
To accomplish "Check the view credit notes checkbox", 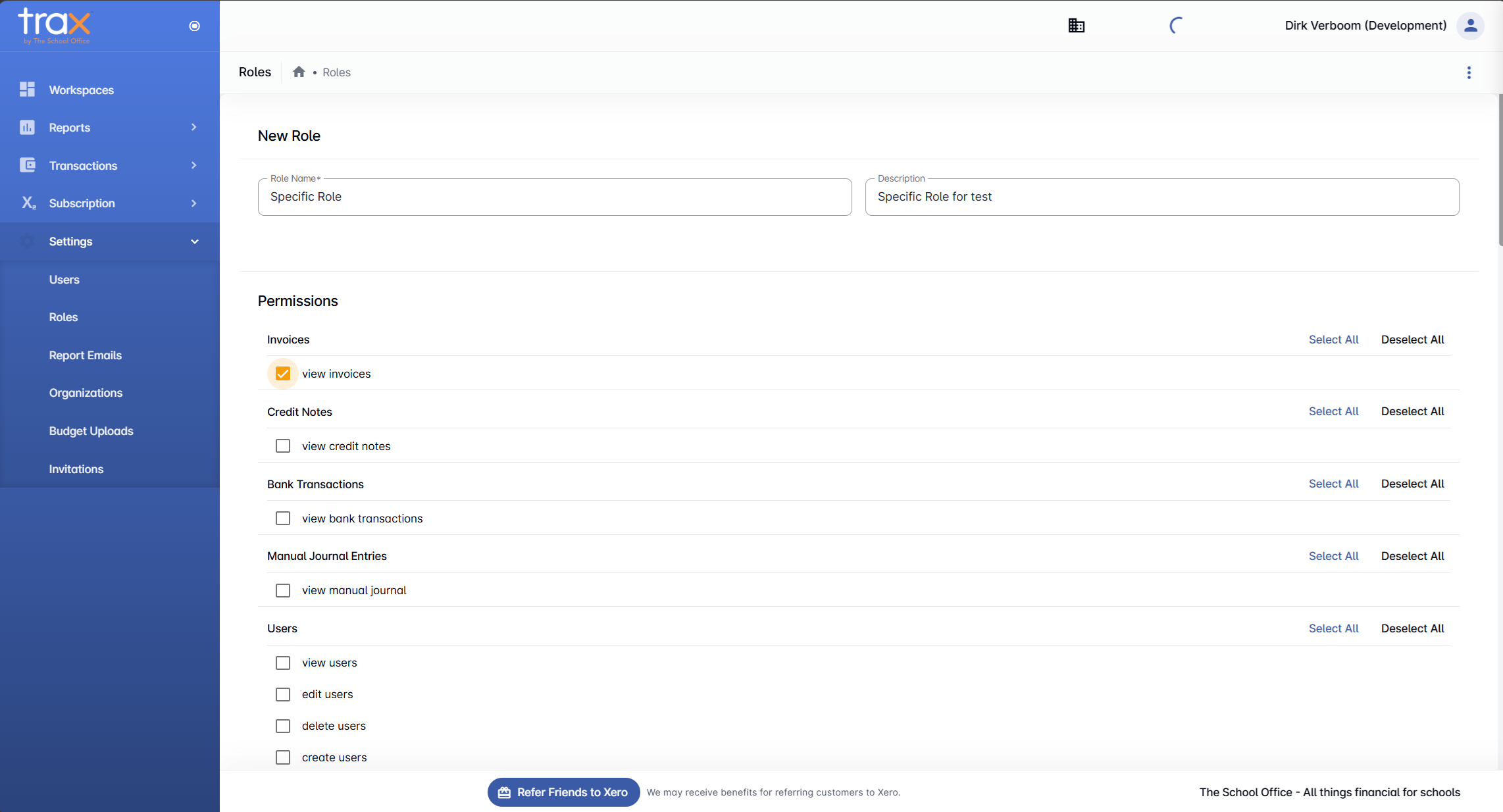I will 283,446.
